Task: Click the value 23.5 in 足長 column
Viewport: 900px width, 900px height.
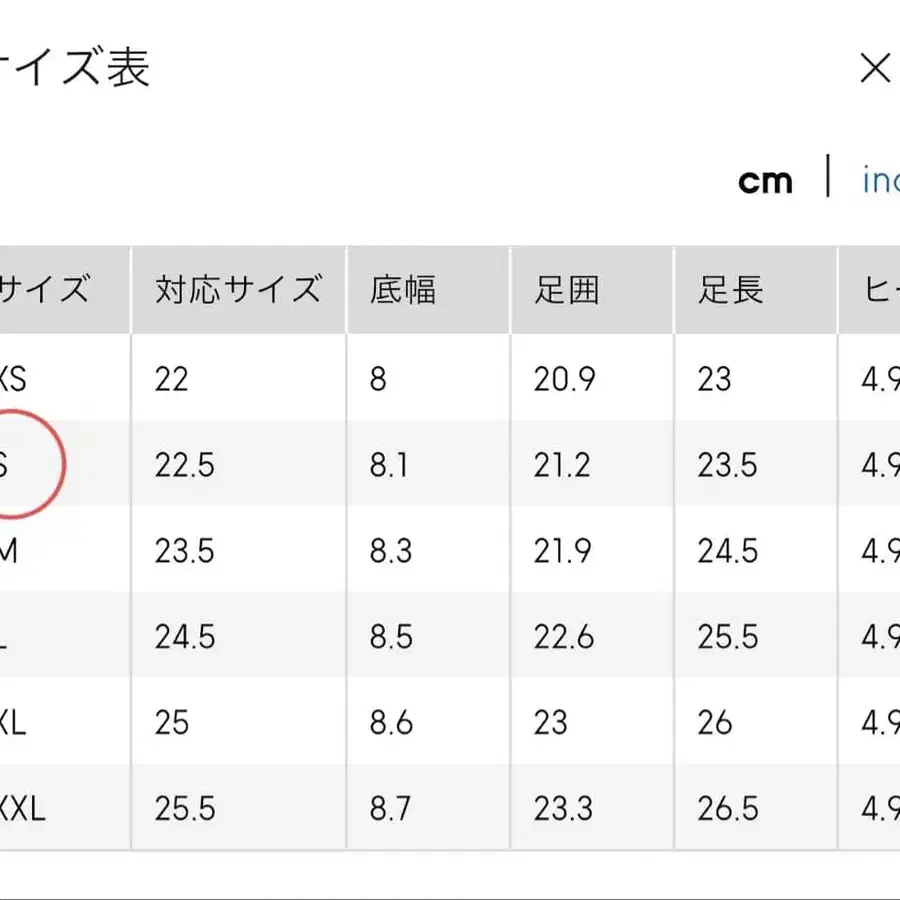Action: coord(729,465)
